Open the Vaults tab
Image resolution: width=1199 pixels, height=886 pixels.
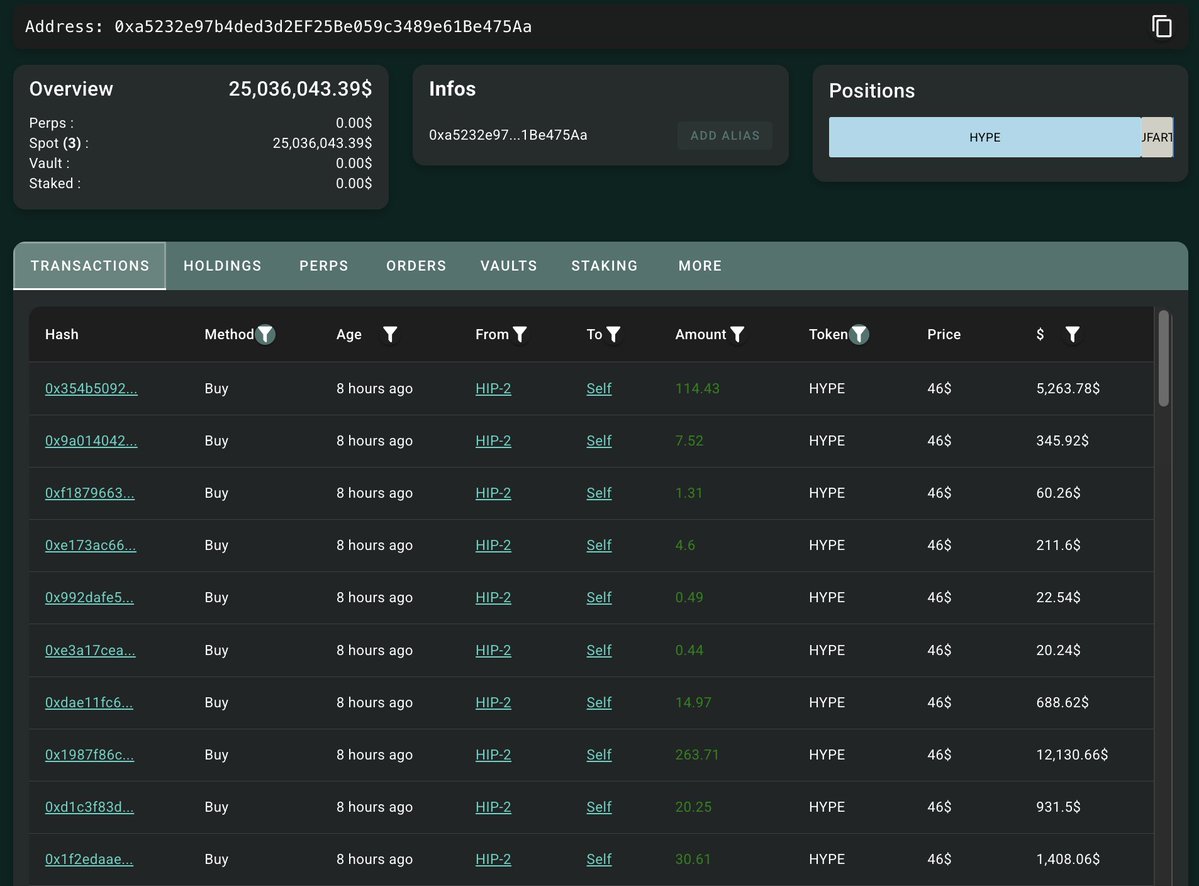click(x=509, y=266)
